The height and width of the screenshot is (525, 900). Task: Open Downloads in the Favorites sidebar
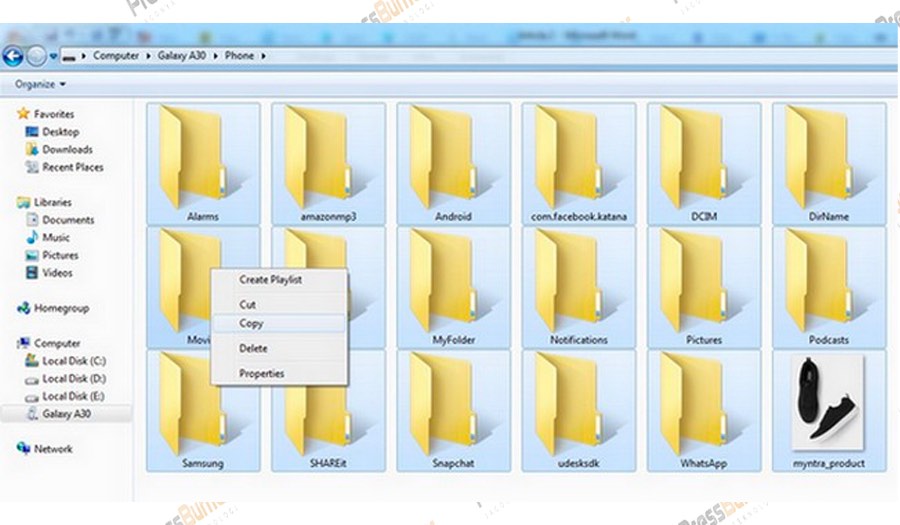[x=67, y=149]
